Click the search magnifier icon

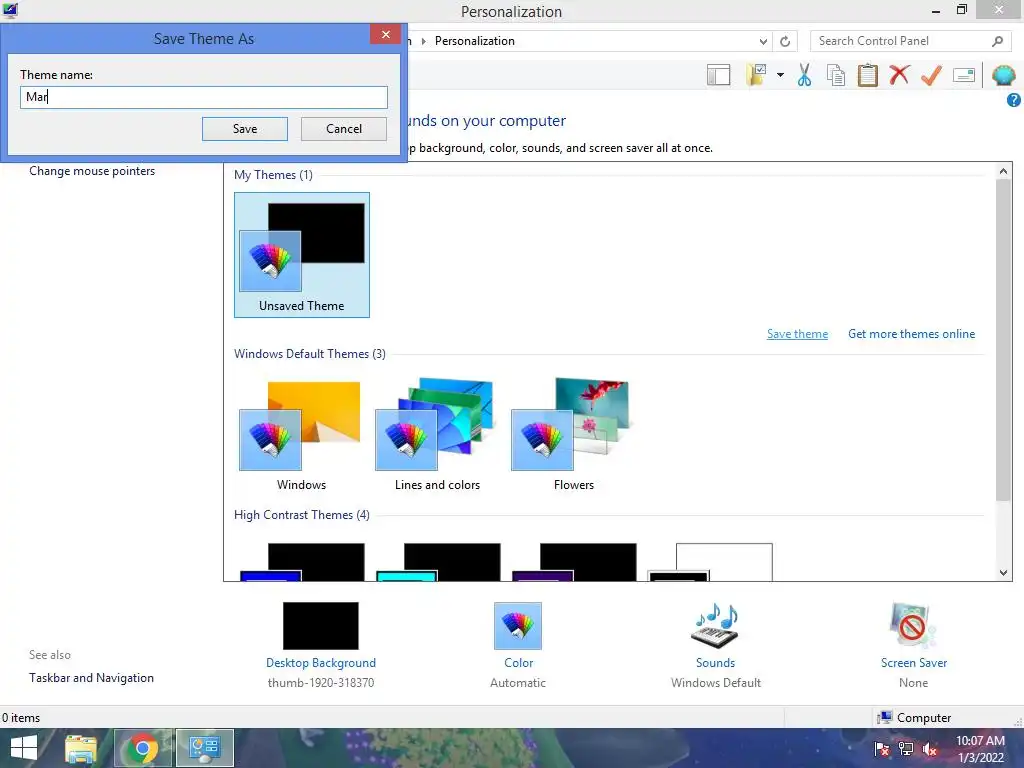[x=997, y=41]
